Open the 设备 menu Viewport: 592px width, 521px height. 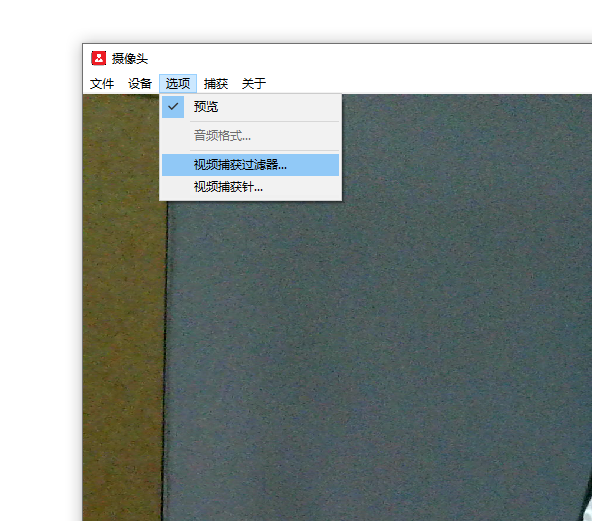coord(140,83)
